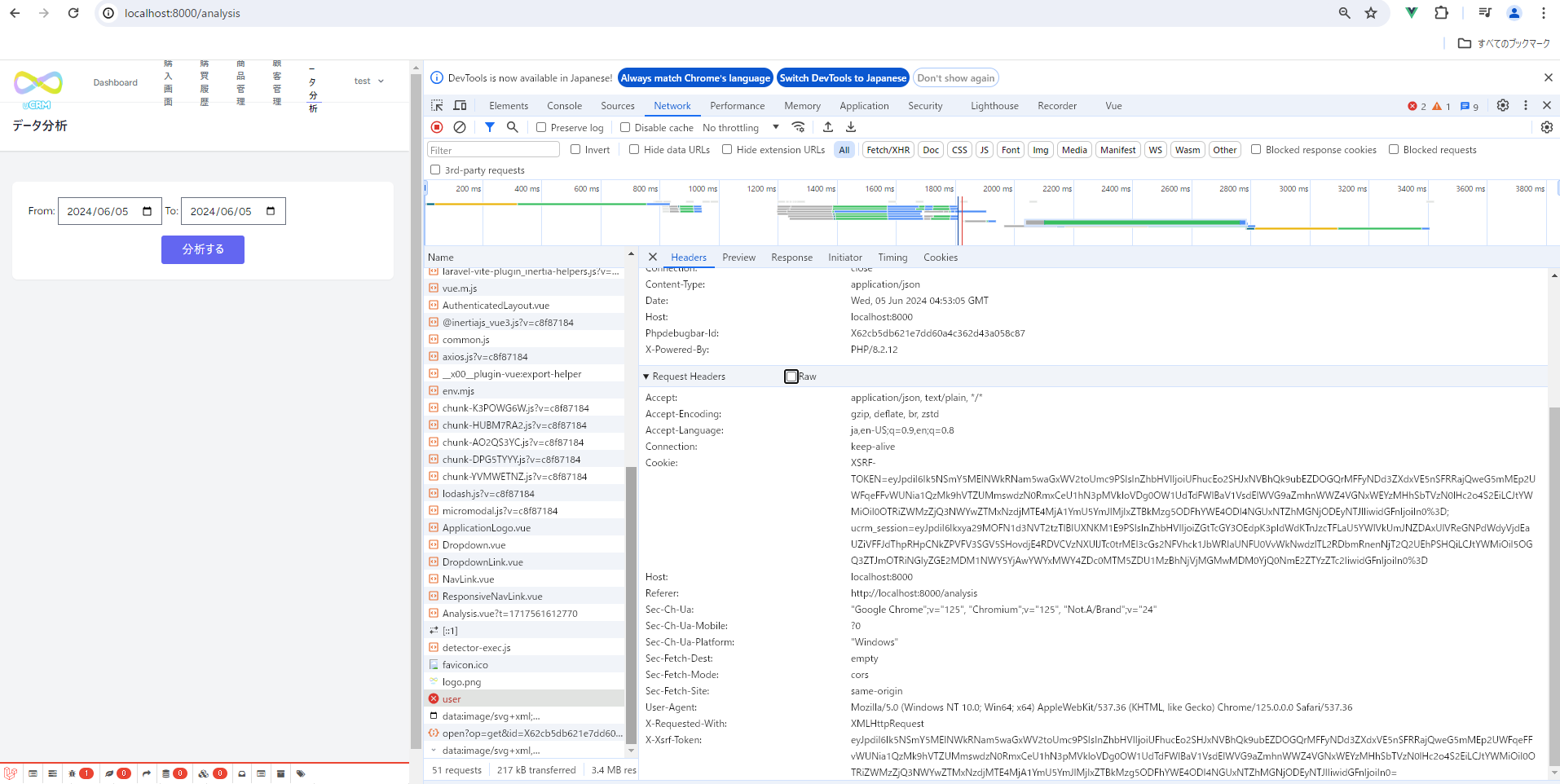
Task: Filter requests by Fetch/XHR
Action: point(888,150)
